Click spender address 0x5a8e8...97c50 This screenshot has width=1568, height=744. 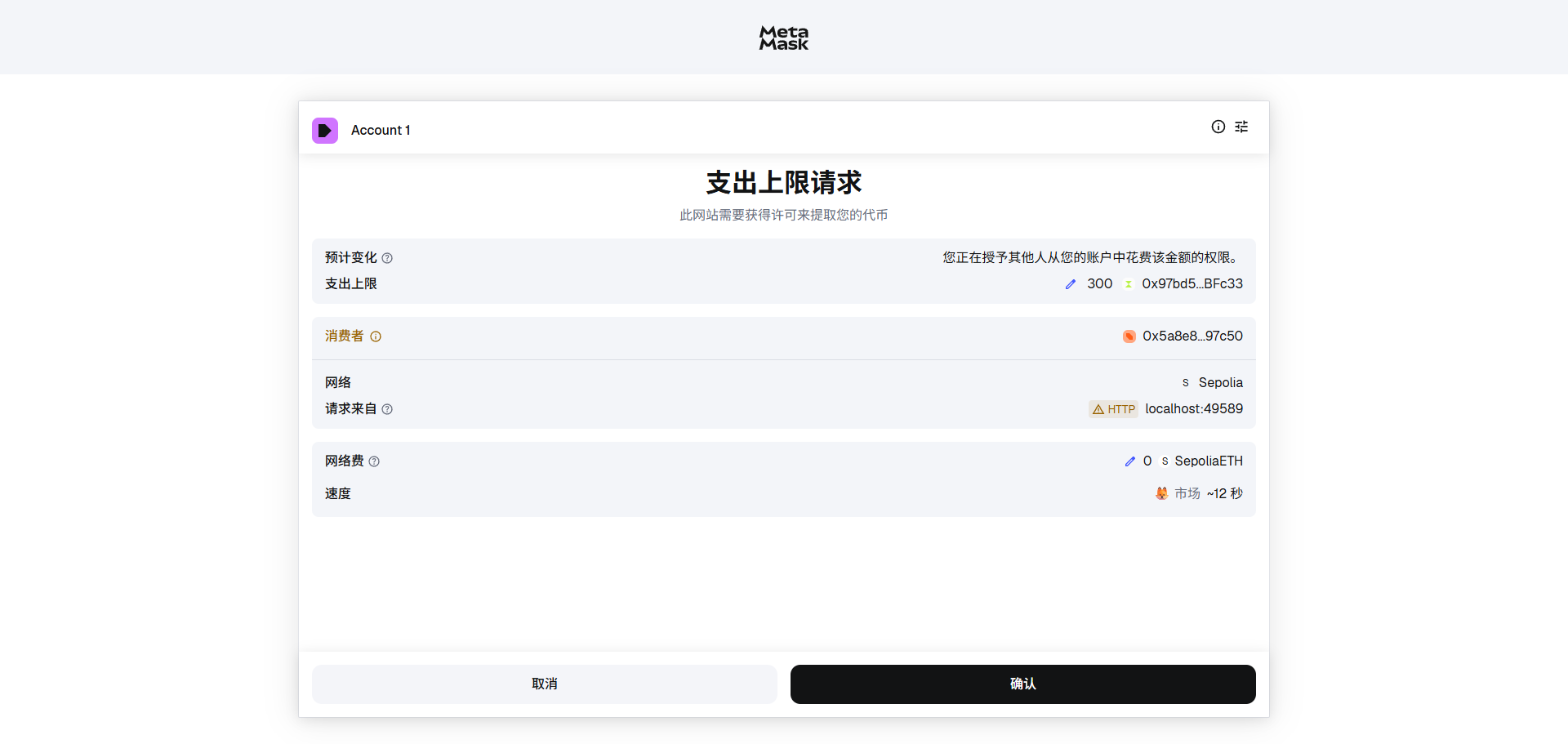pyautogui.click(x=1192, y=336)
